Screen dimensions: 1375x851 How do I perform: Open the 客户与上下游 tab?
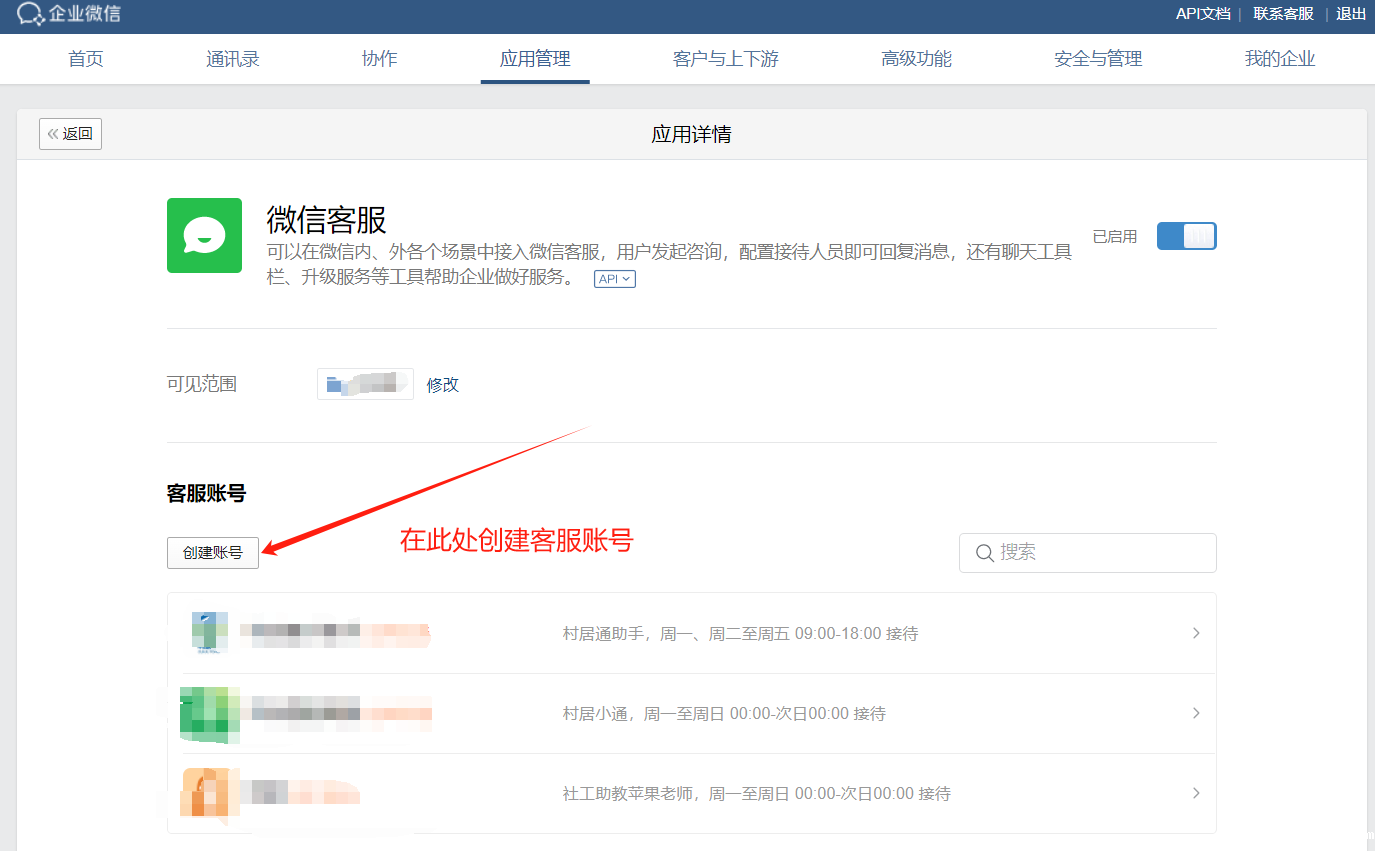pyautogui.click(x=725, y=59)
